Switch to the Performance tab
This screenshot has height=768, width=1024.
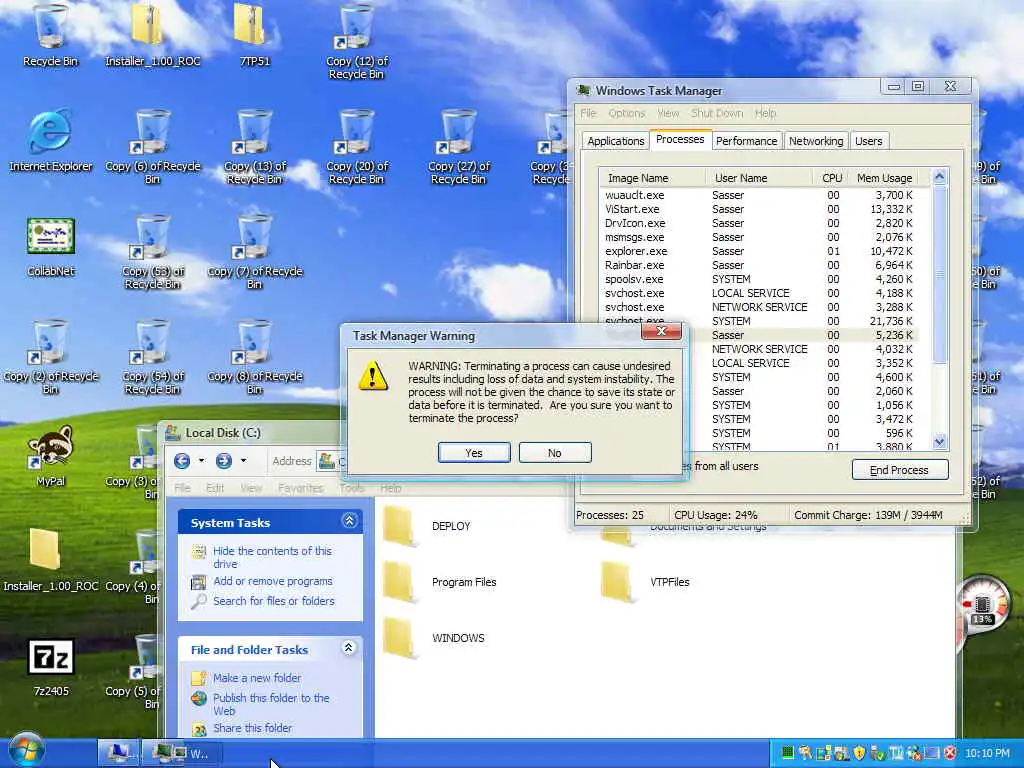[x=746, y=141]
